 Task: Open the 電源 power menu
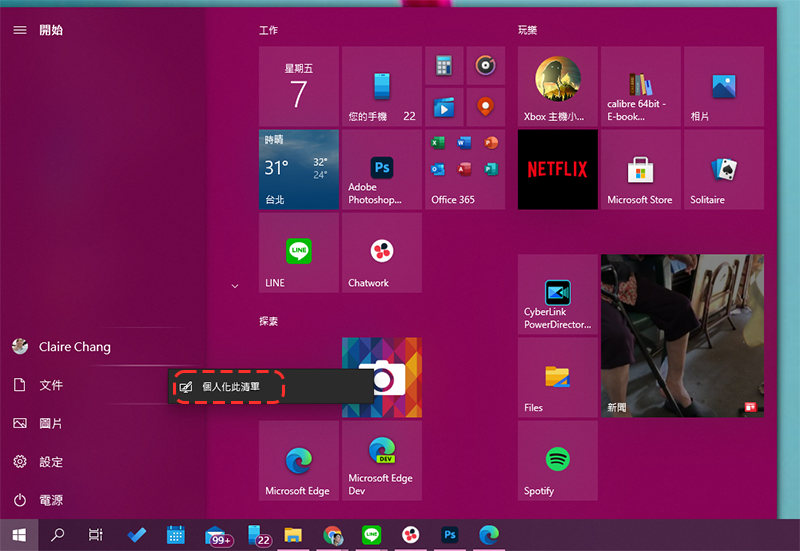point(50,500)
